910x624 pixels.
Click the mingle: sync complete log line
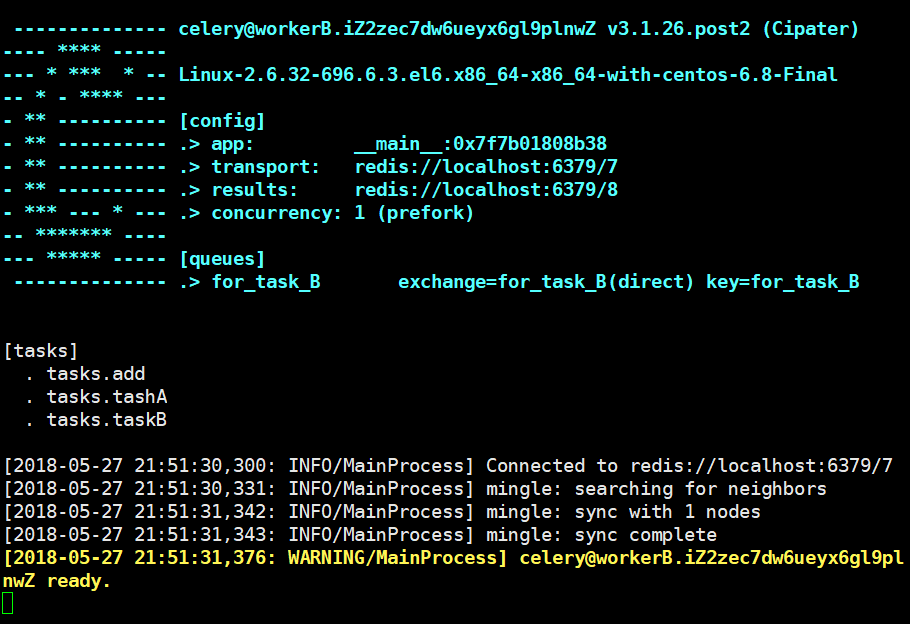click(x=360, y=535)
